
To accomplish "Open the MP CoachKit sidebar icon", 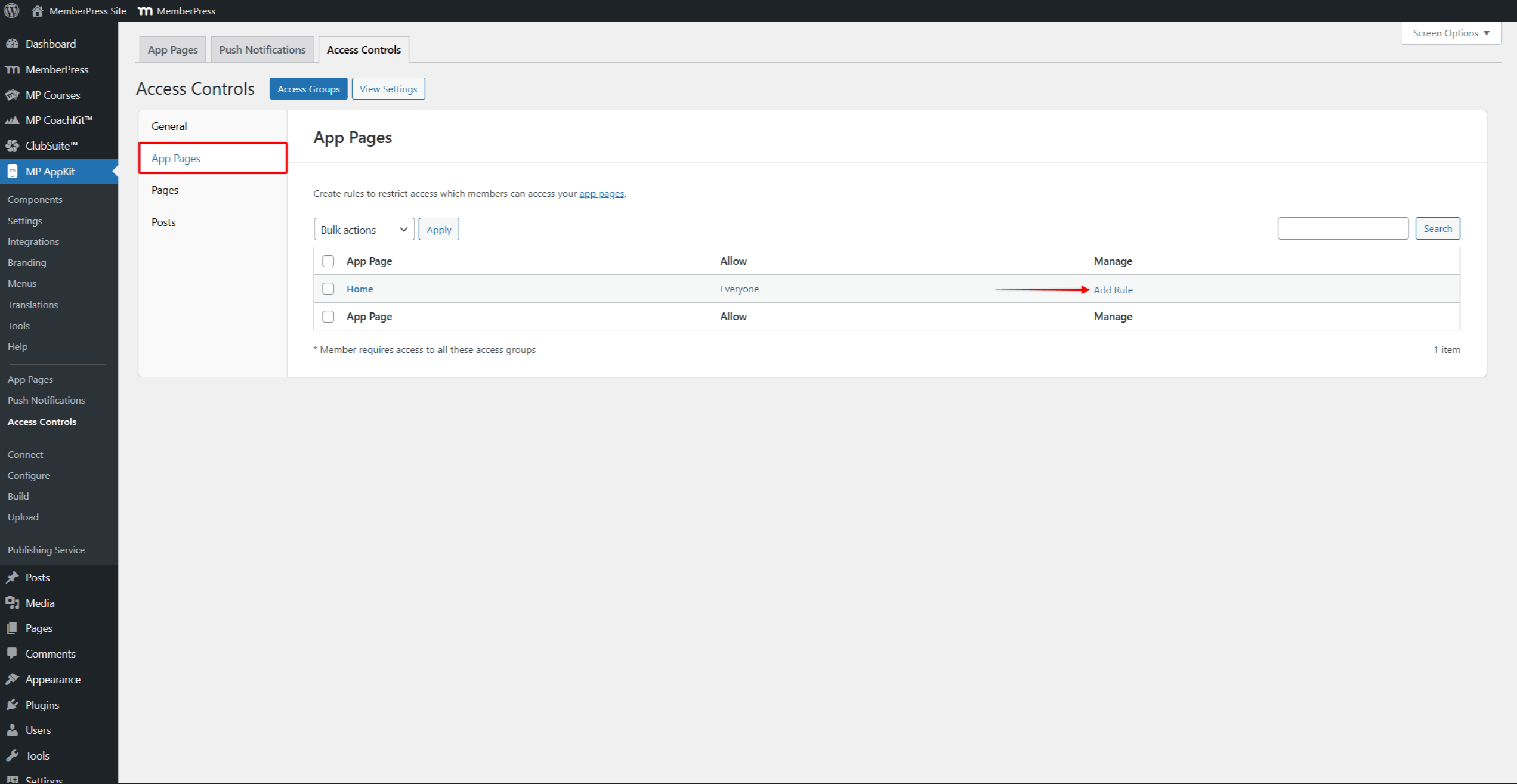I will 12,120.
